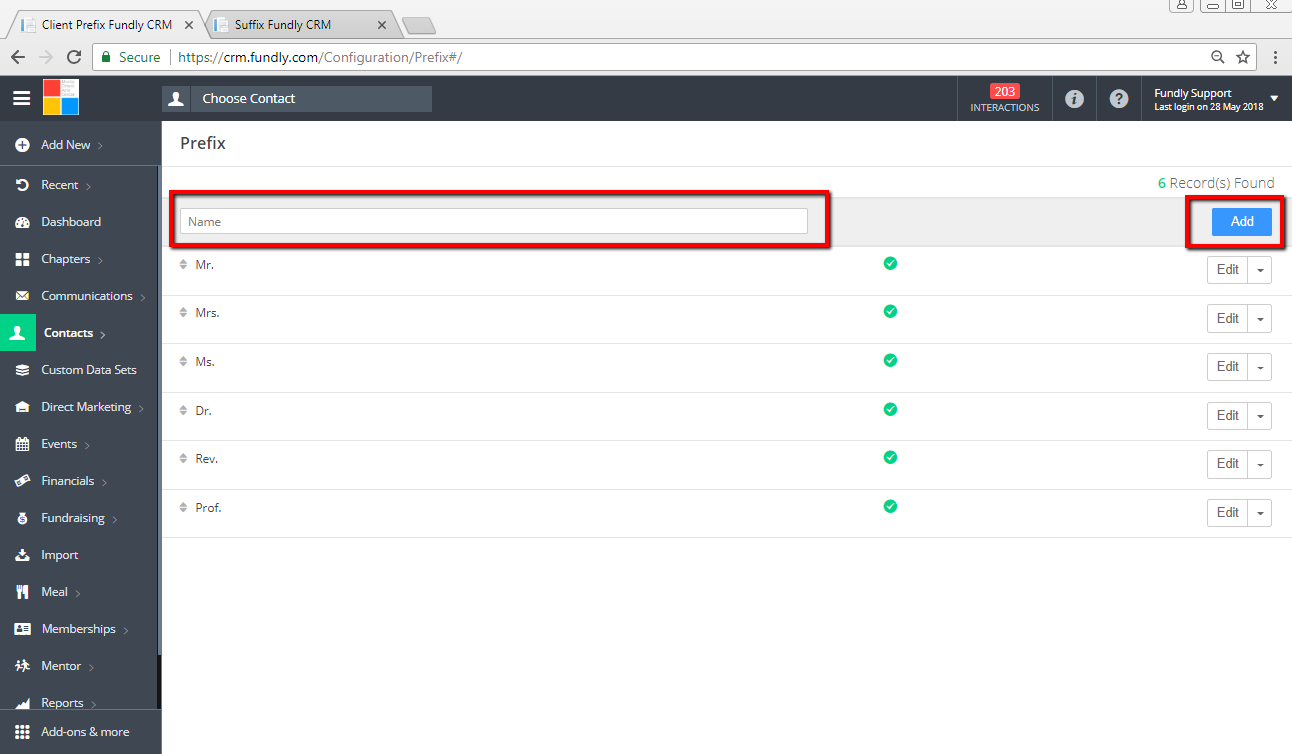Click the browser bookmark star icon
The image size is (1292, 754).
coord(1243,57)
